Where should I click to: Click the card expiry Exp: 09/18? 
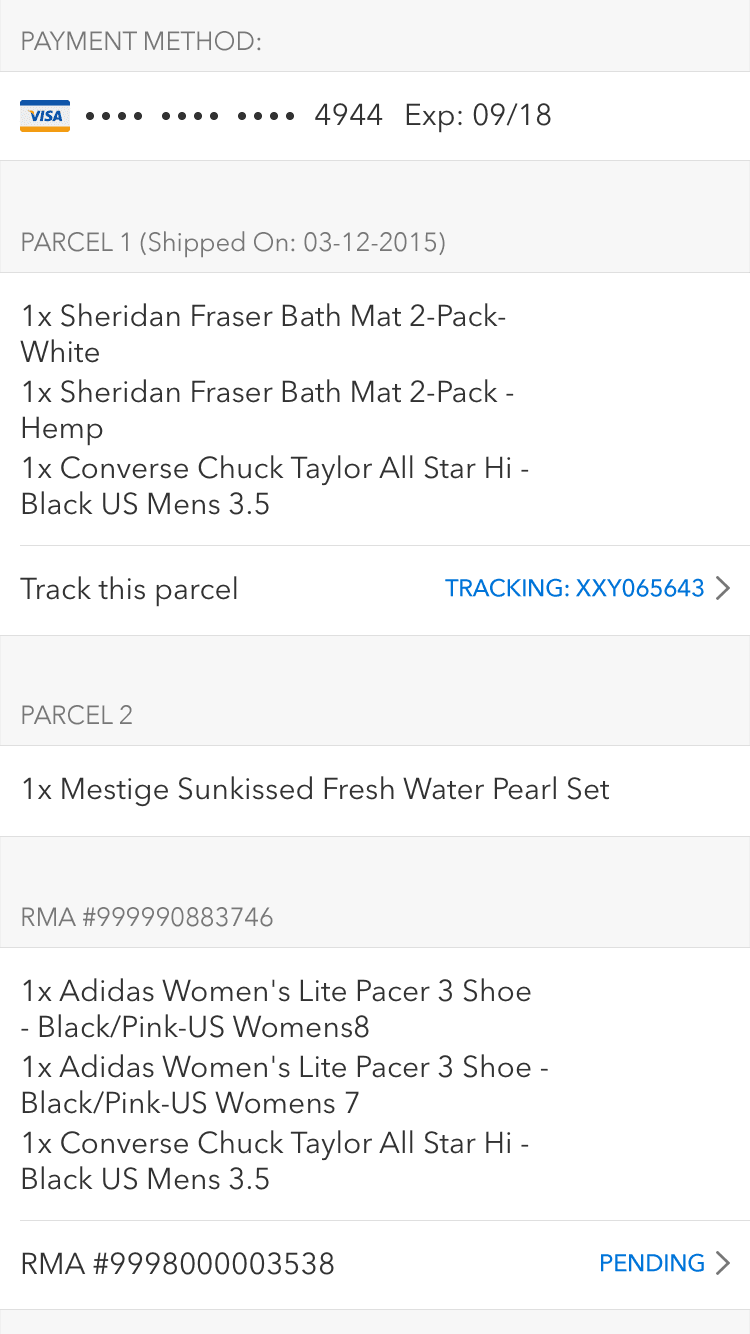click(478, 116)
